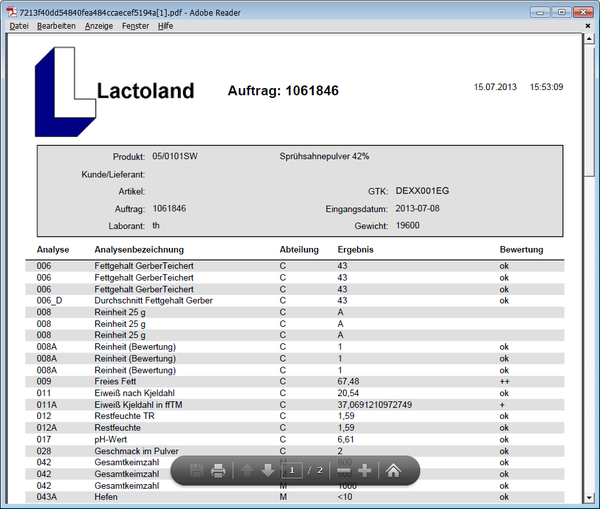
Task: Click 'Sprühsahnepulver 42%' text
Action: (x=324, y=156)
